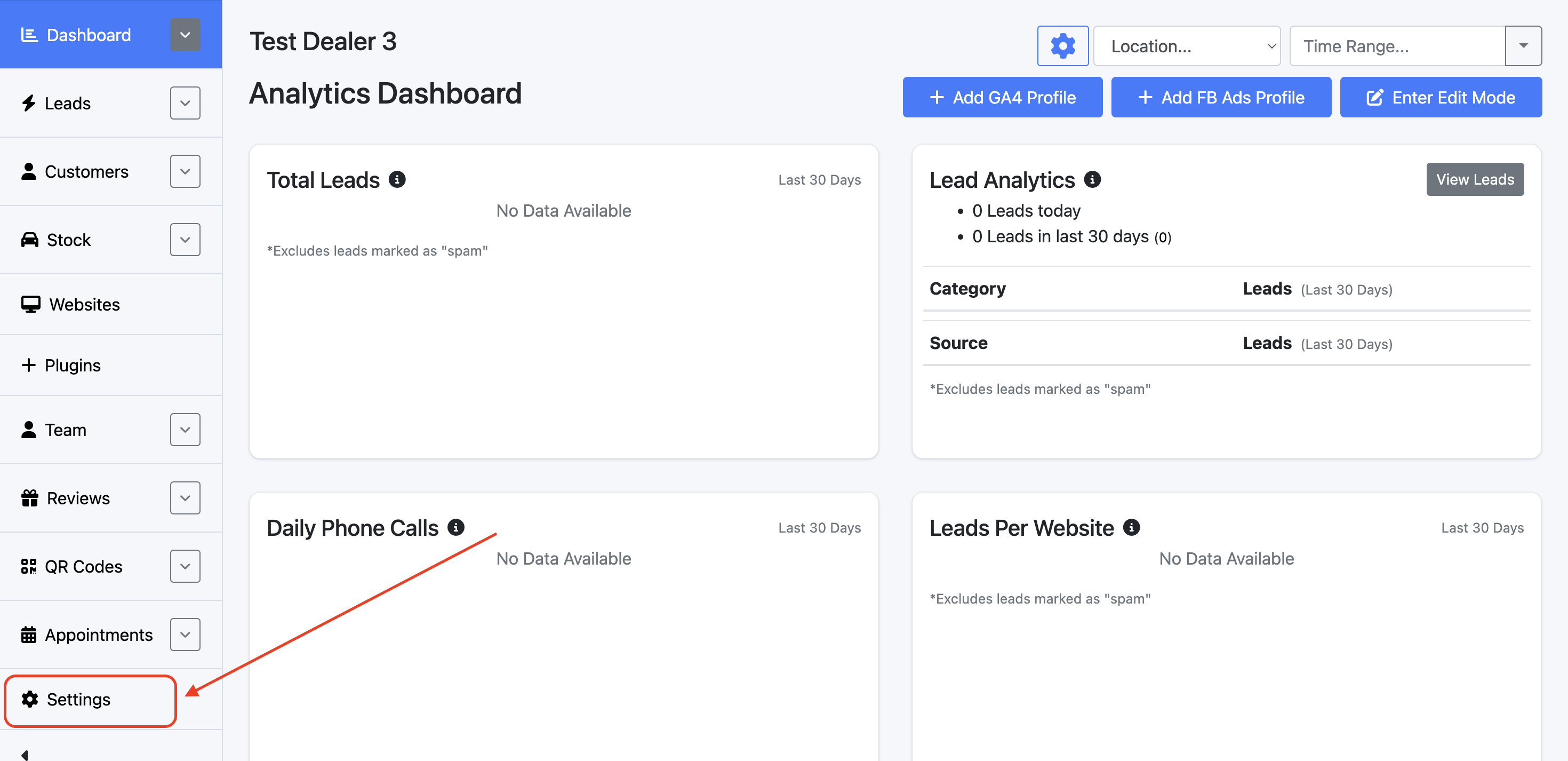This screenshot has width=1568, height=761.
Task: Expand the QR Codes submenu chevron
Action: [x=185, y=566]
